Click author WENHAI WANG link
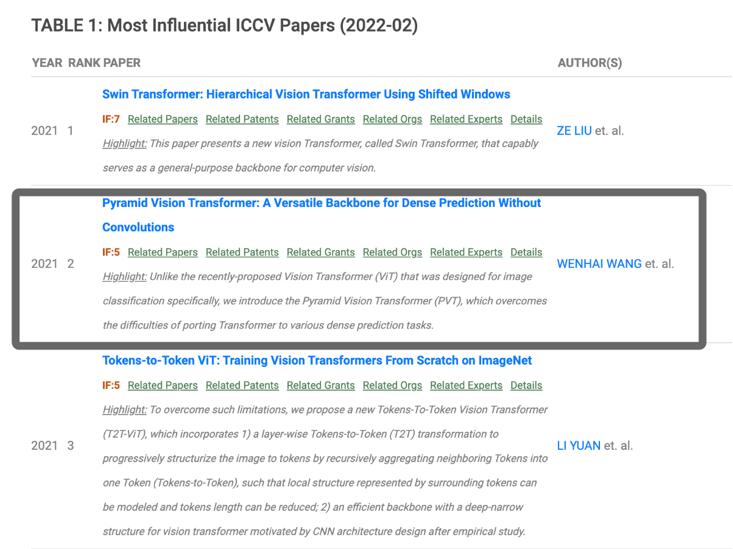 click(599, 264)
